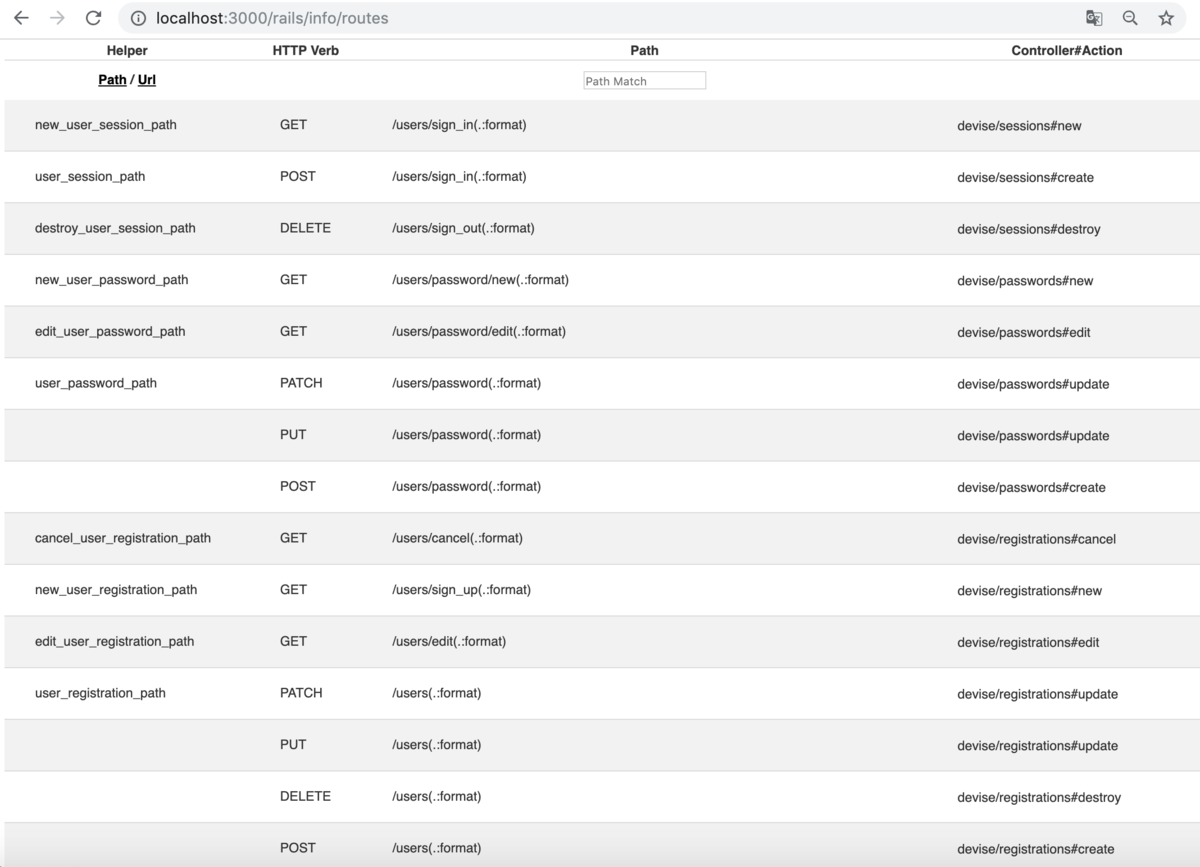Click devise/passwords#new action
The height and width of the screenshot is (867, 1200).
(x=1025, y=281)
